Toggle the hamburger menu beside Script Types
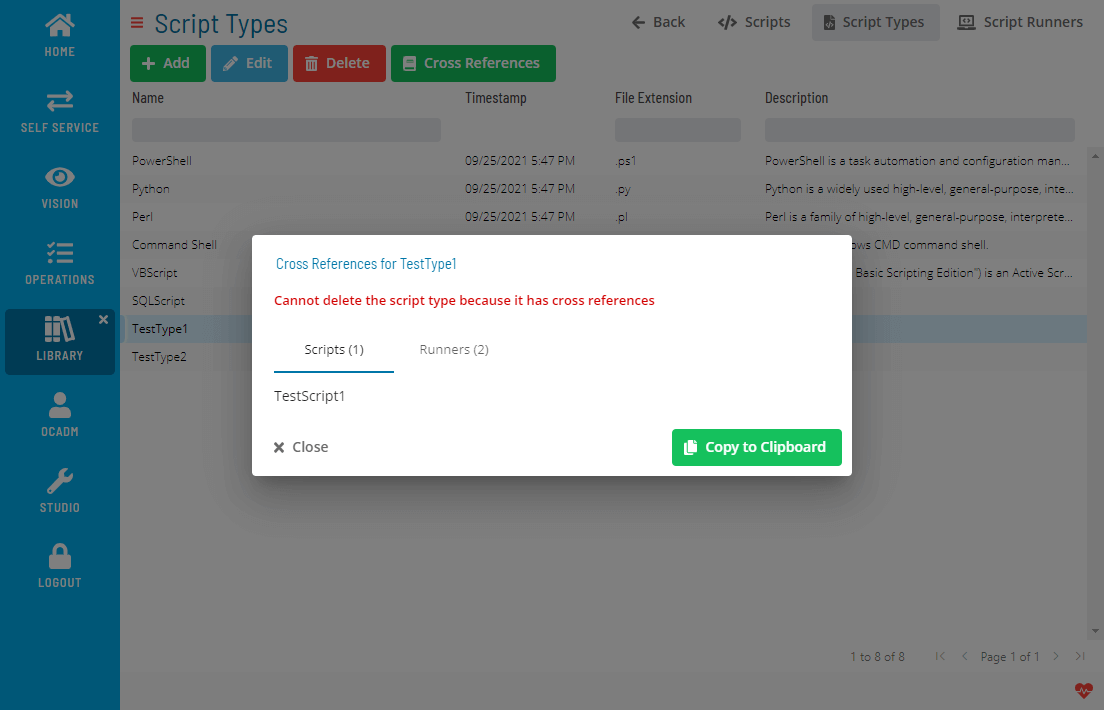Image resolution: width=1104 pixels, height=710 pixels. tap(138, 23)
